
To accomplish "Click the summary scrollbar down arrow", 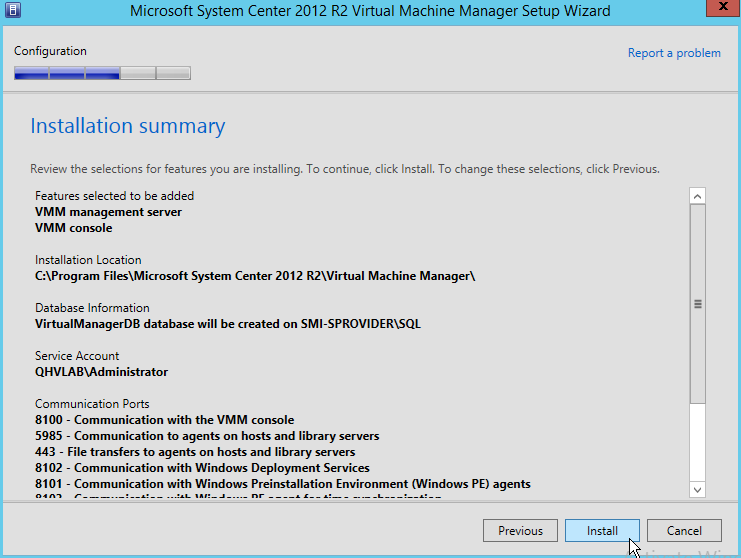I will pos(697,488).
